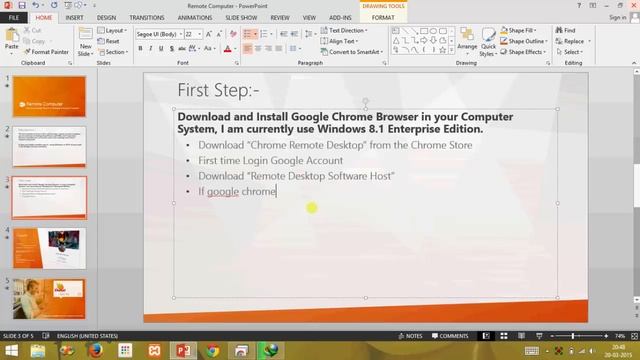Click Convert to SmartArt
This screenshot has height=360, width=640.
click(352, 52)
